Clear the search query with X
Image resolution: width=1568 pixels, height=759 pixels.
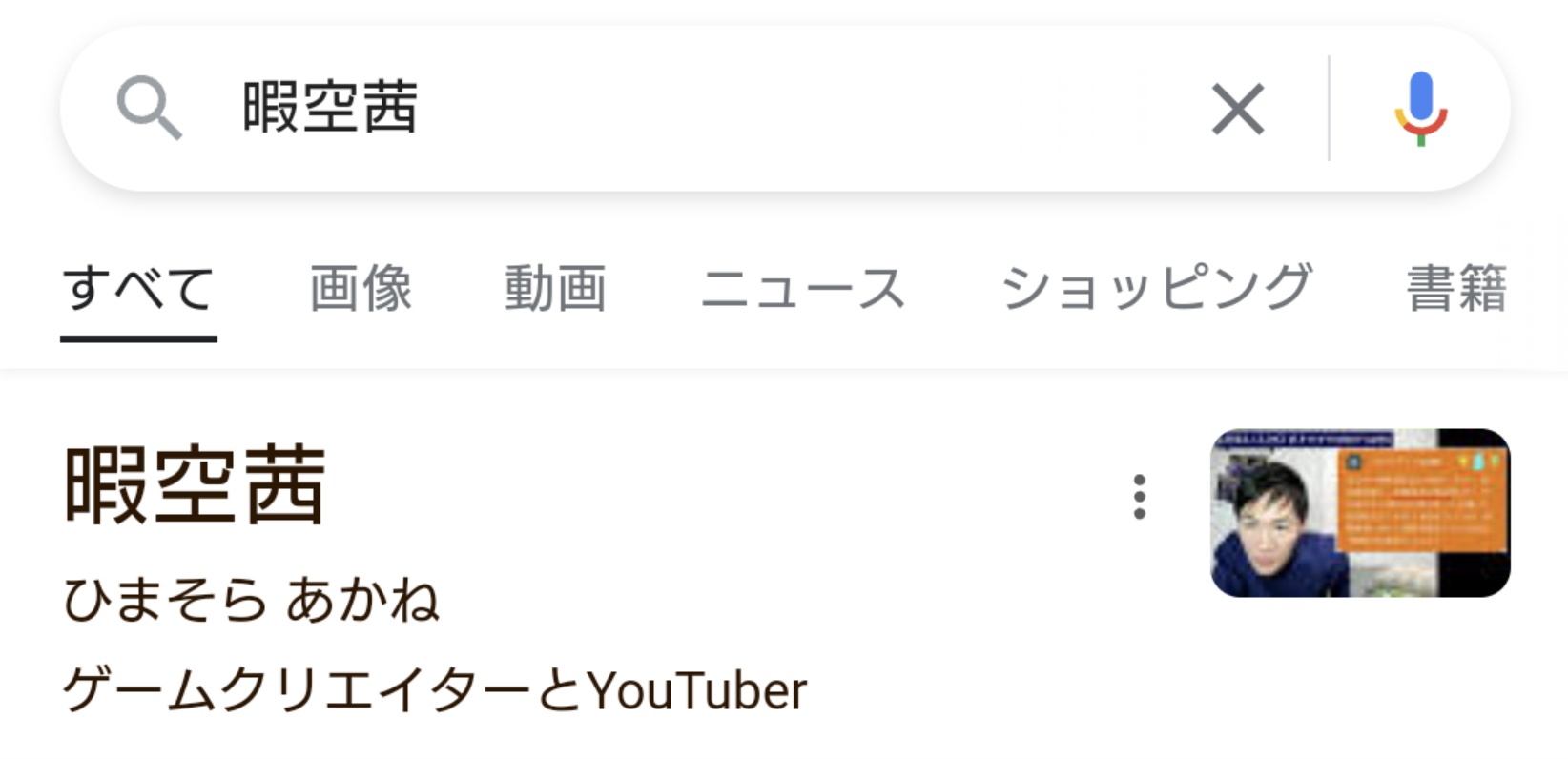coord(1237,109)
